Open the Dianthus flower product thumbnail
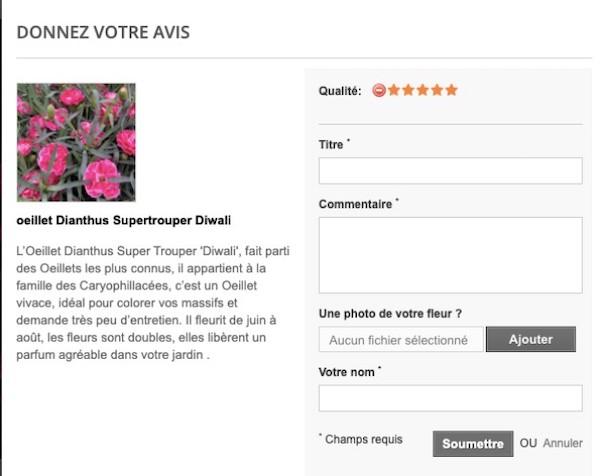 pos(76,142)
